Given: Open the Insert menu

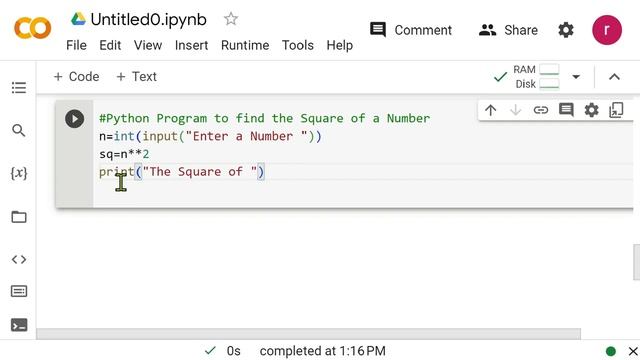Looking at the screenshot, I should (191, 45).
